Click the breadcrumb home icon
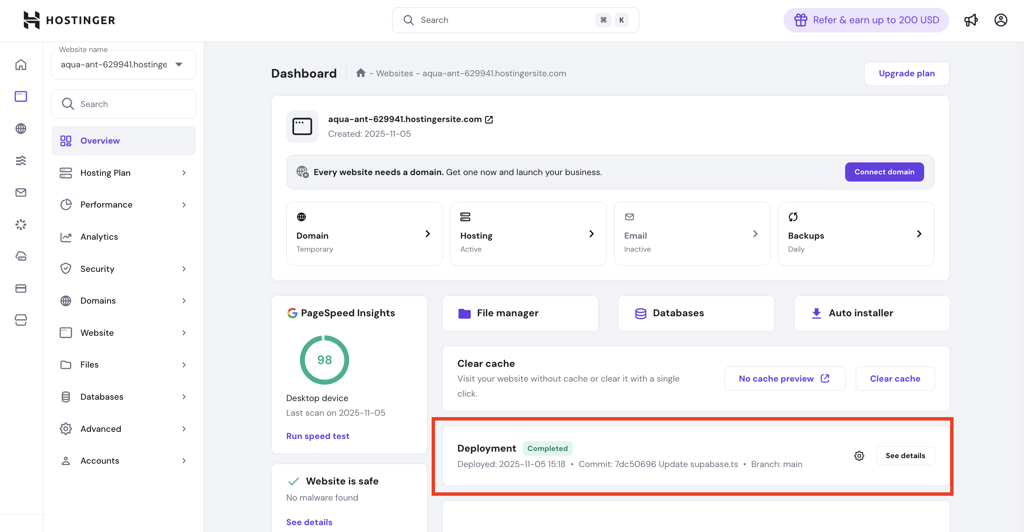 click(x=361, y=73)
